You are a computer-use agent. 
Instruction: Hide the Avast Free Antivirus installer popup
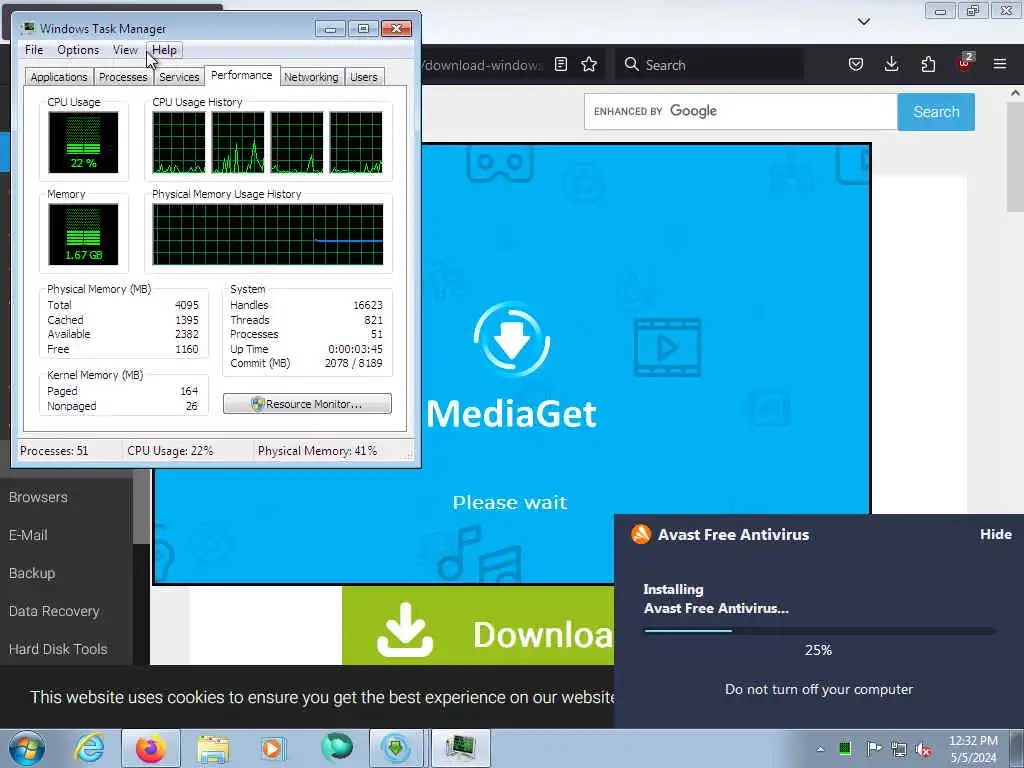coord(996,534)
